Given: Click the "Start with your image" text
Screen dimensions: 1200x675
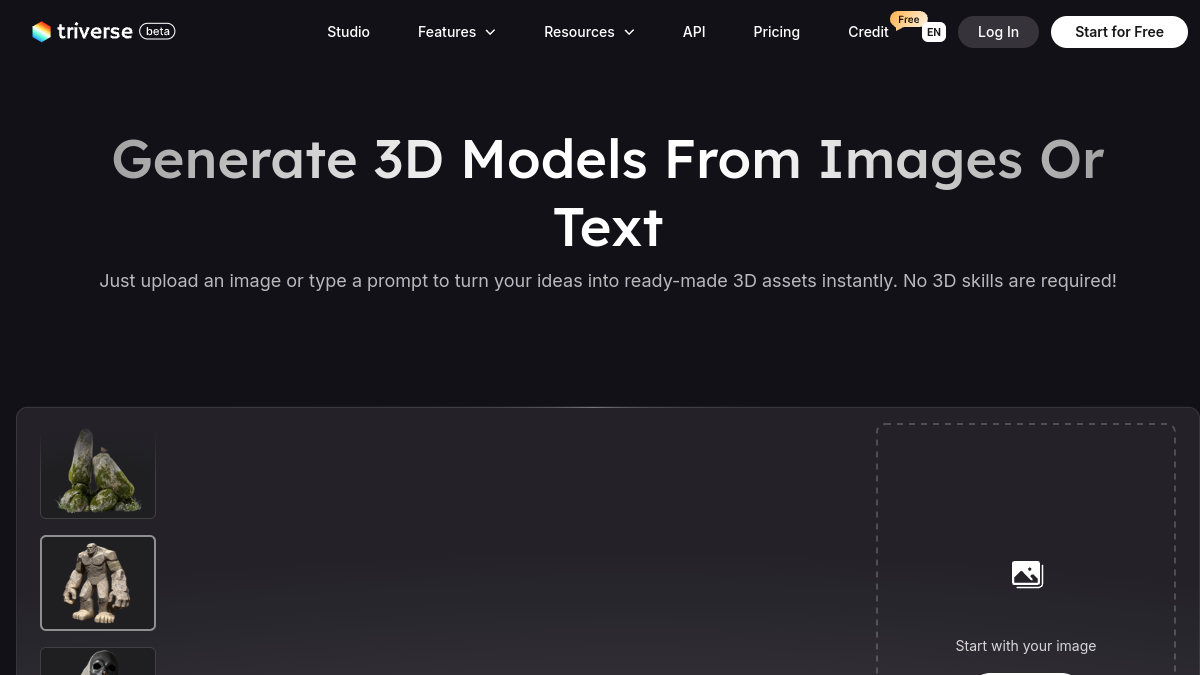Looking at the screenshot, I should click(x=1026, y=646).
